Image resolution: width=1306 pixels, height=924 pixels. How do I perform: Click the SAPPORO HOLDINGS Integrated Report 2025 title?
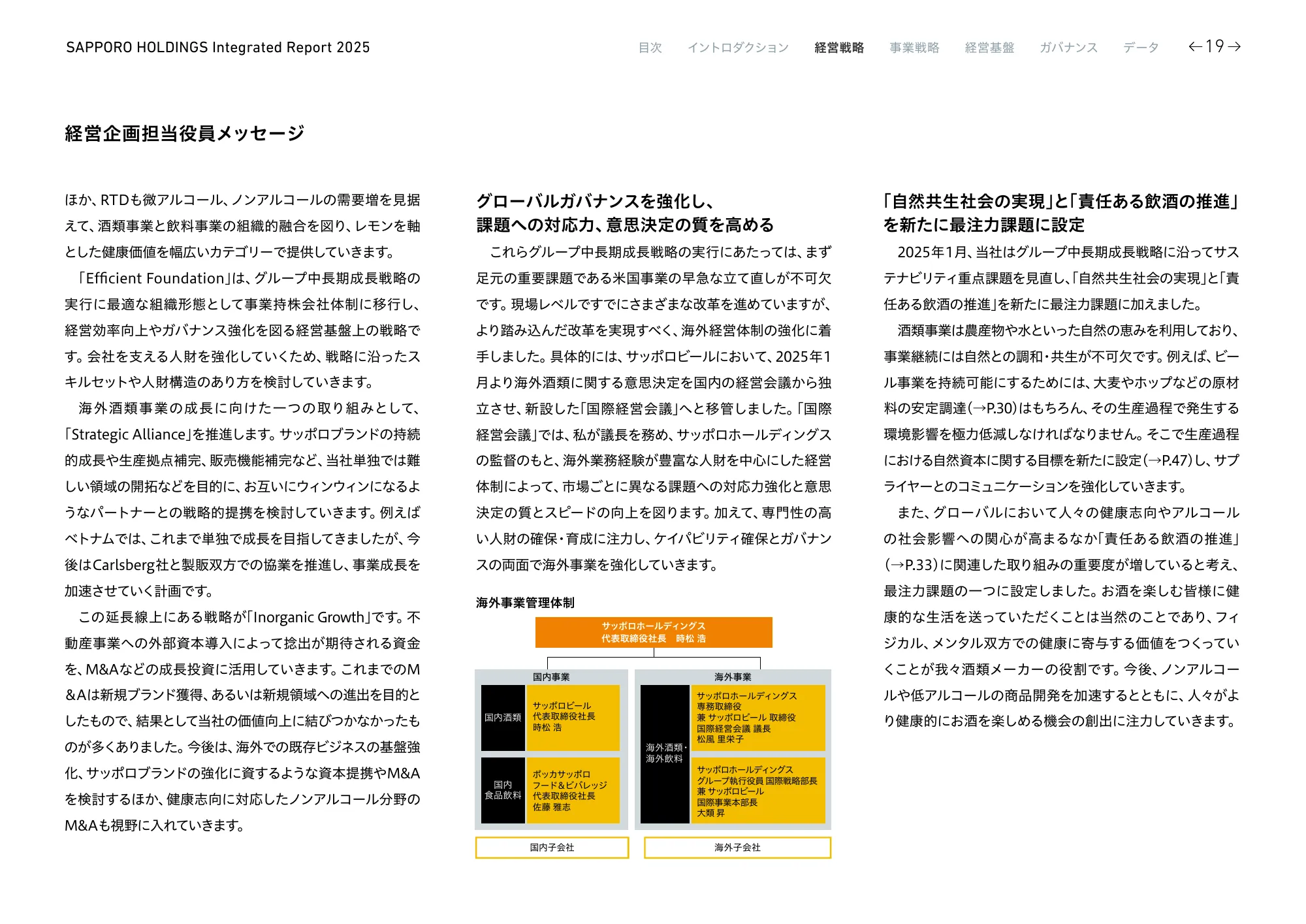(217, 48)
